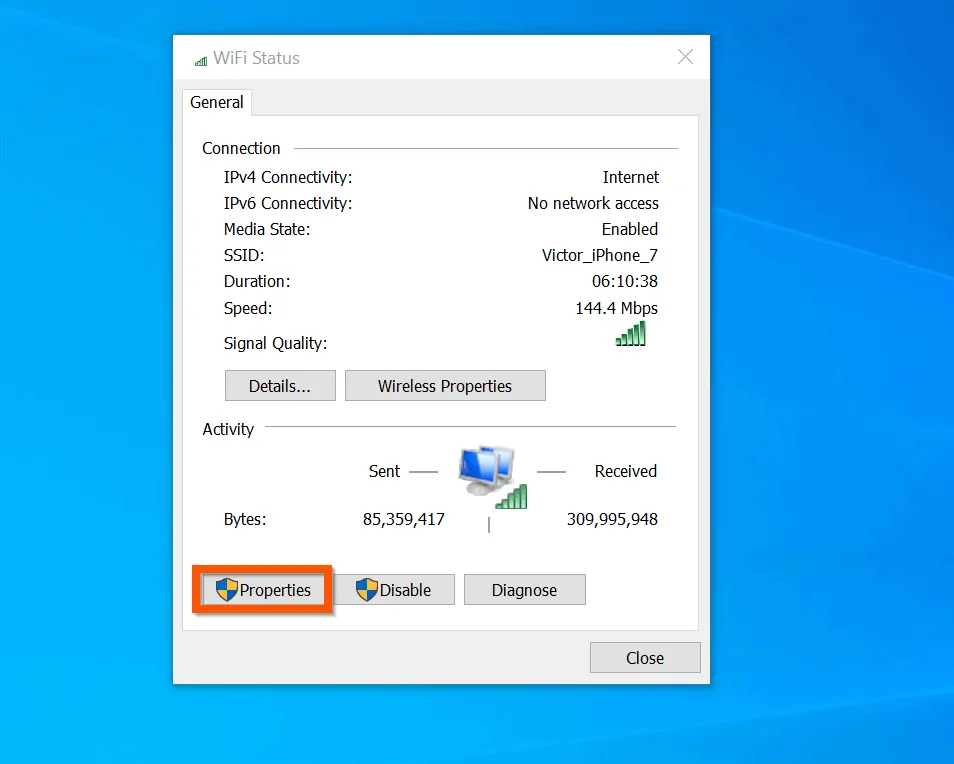Click the IPv6 'No network access' value
954x764 pixels.
point(593,203)
